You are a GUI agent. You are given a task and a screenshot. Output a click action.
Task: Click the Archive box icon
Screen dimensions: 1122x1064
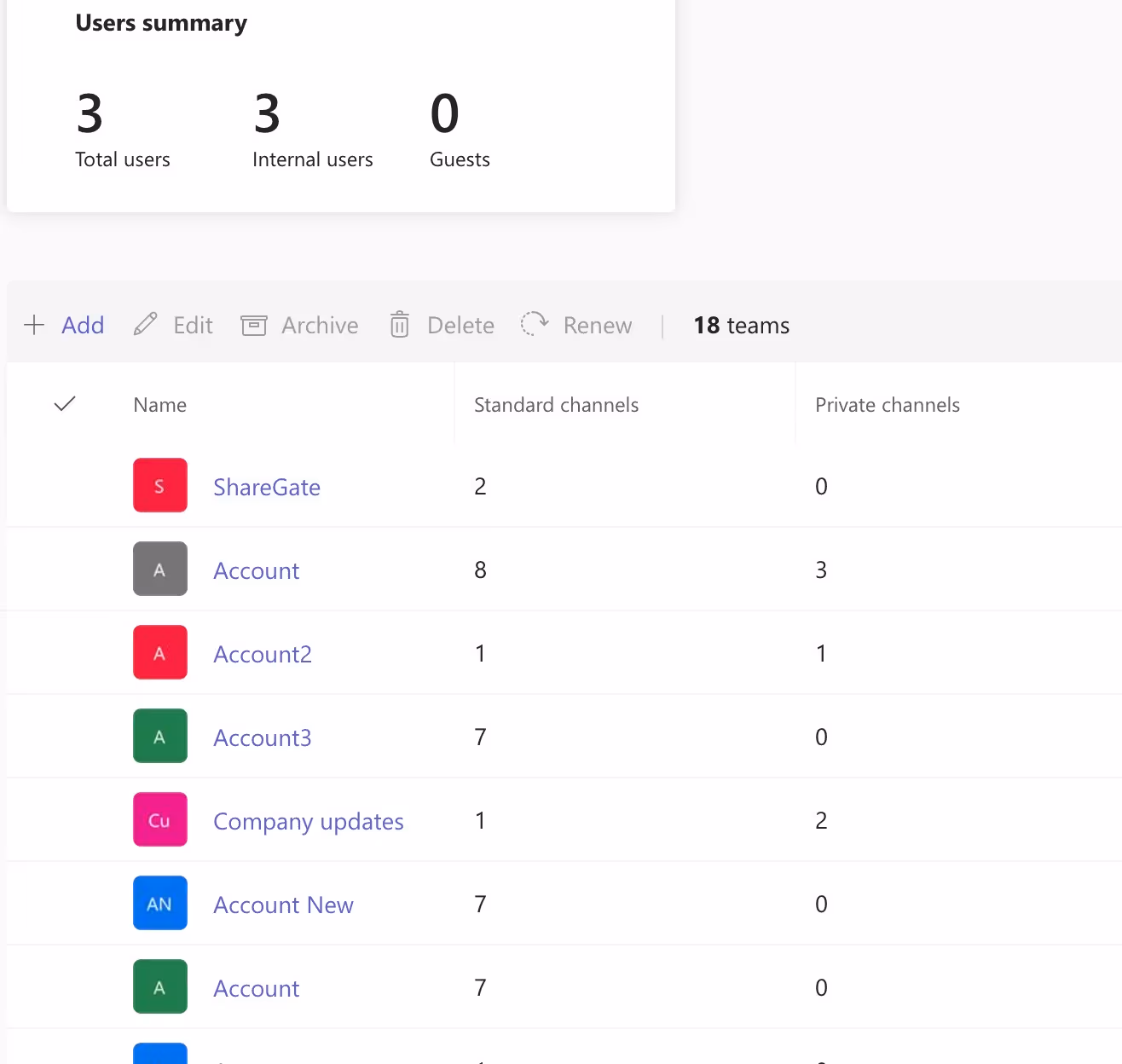254,325
